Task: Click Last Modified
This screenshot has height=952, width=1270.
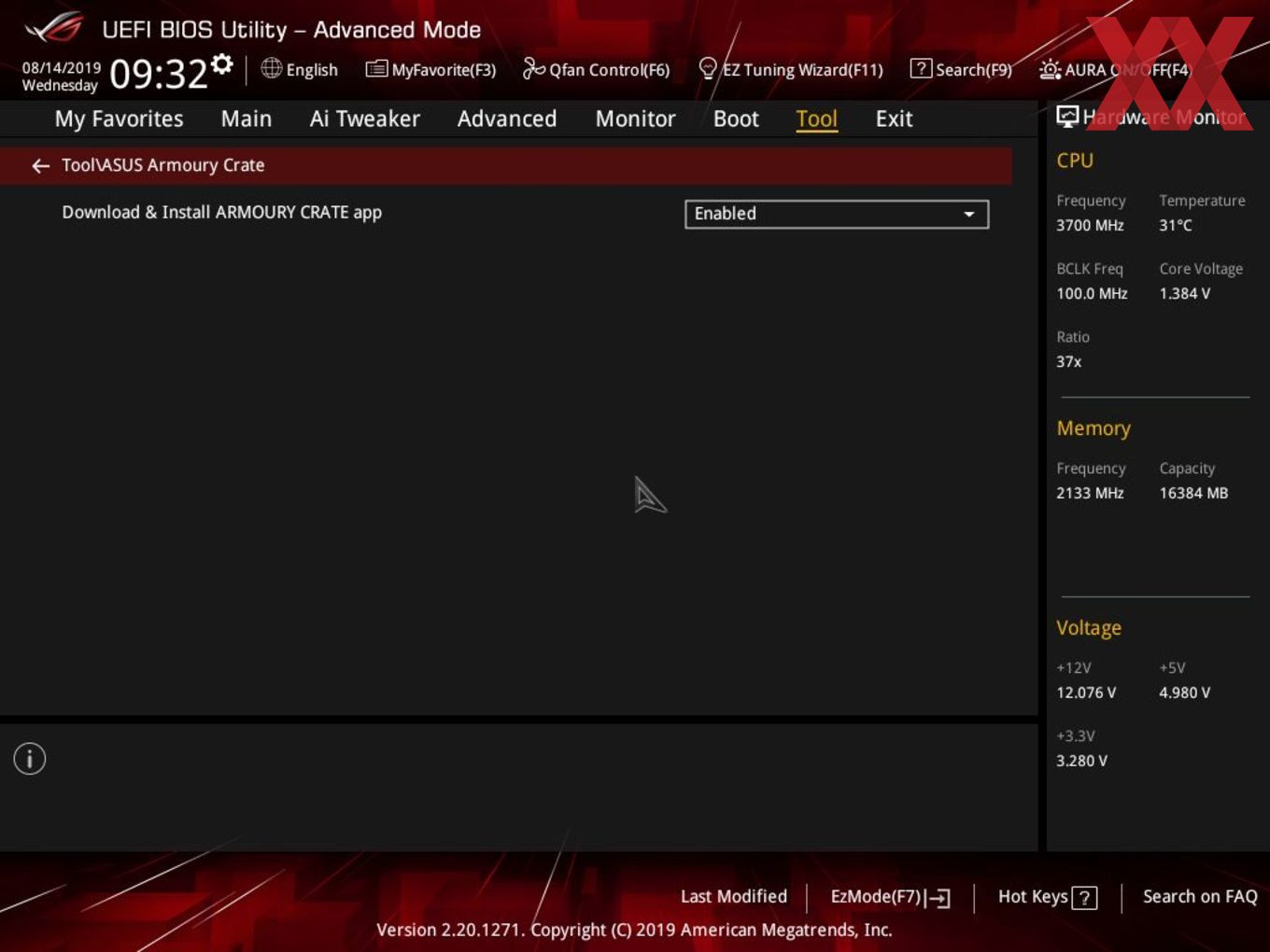Action: pyautogui.click(x=734, y=896)
